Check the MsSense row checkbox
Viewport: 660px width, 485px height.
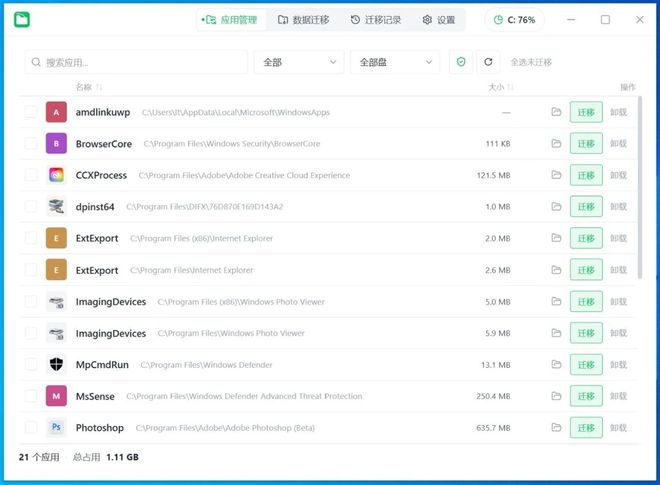tap(31, 396)
